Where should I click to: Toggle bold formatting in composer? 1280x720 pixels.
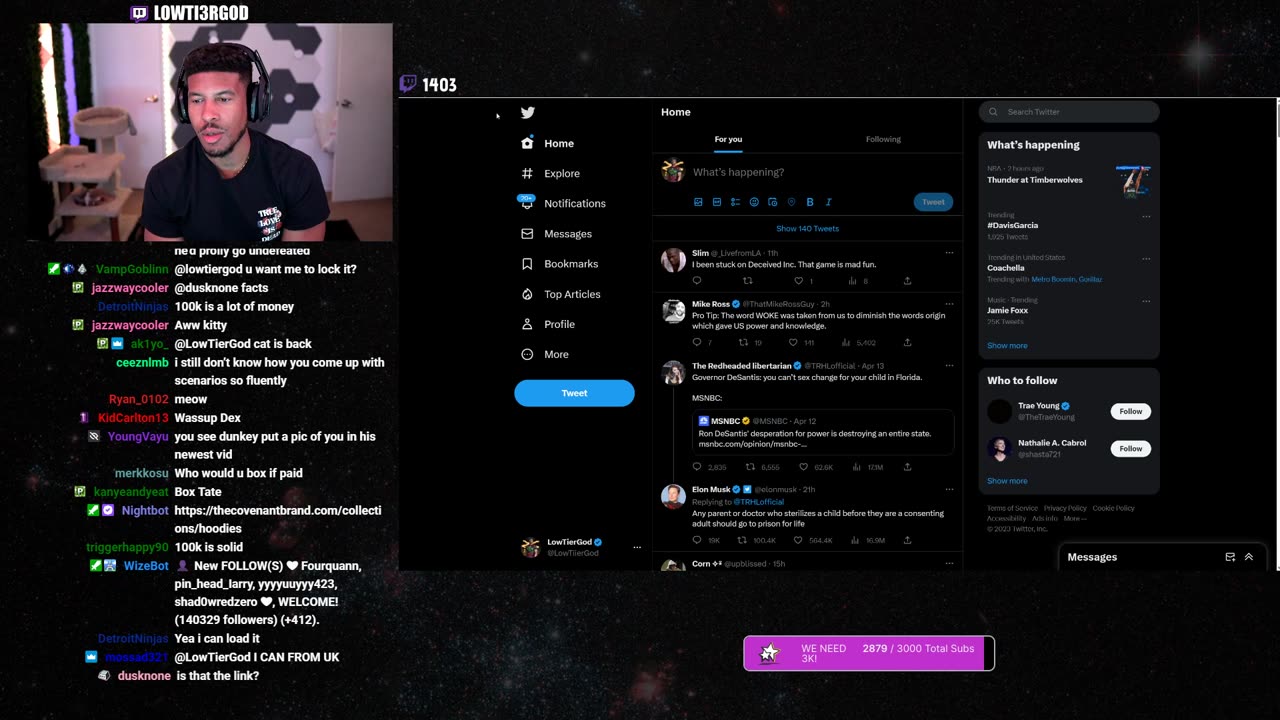pyautogui.click(x=810, y=202)
